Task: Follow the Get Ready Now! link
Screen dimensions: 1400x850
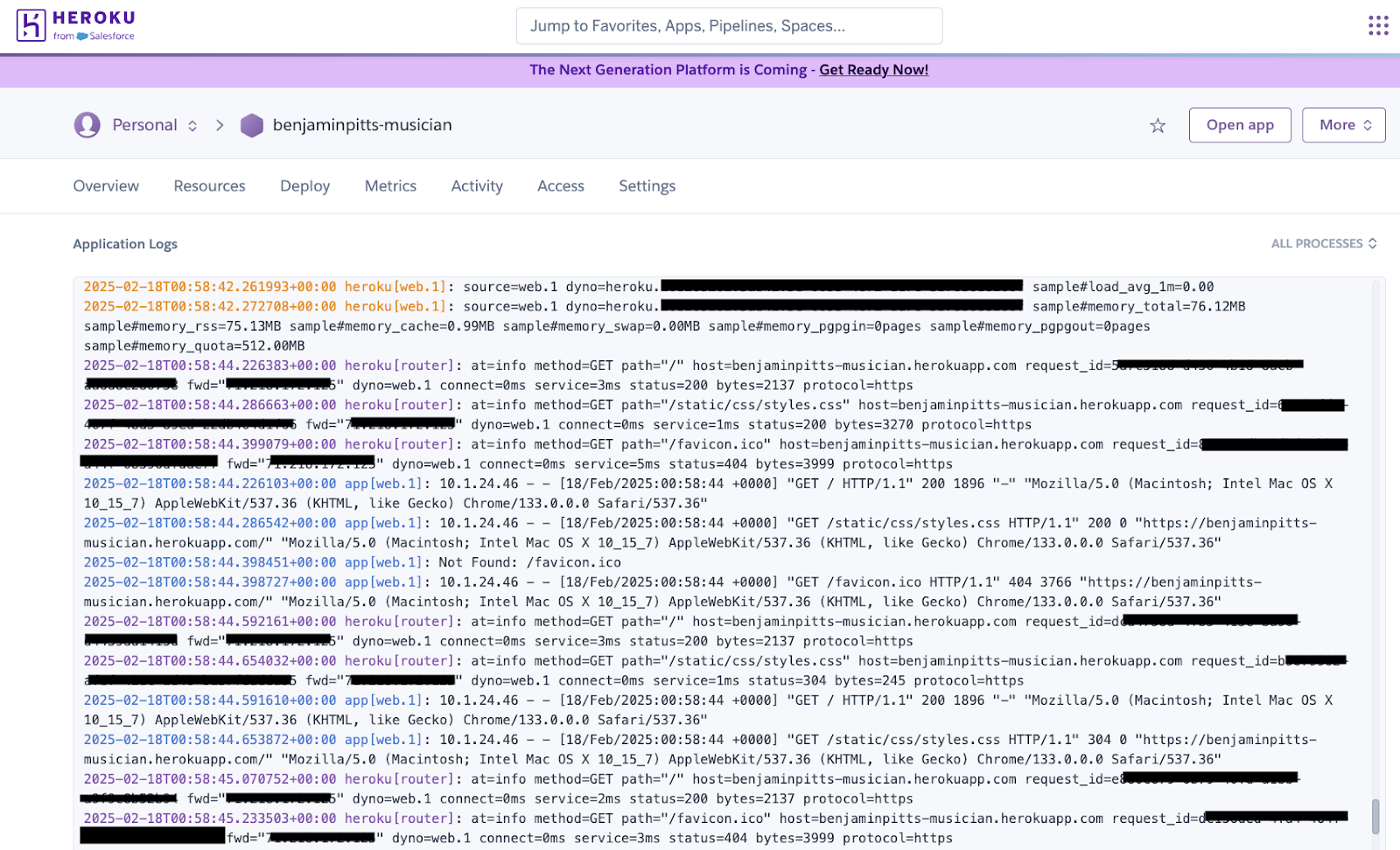Action: pyautogui.click(x=873, y=70)
